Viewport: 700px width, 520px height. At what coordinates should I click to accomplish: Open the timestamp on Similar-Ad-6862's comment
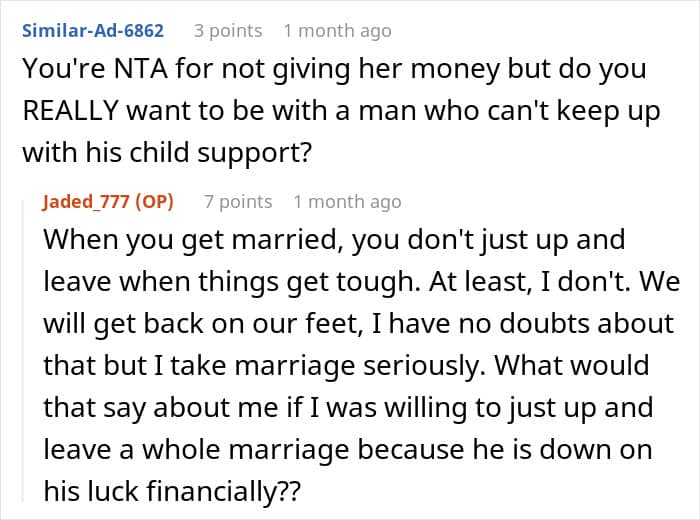337,31
